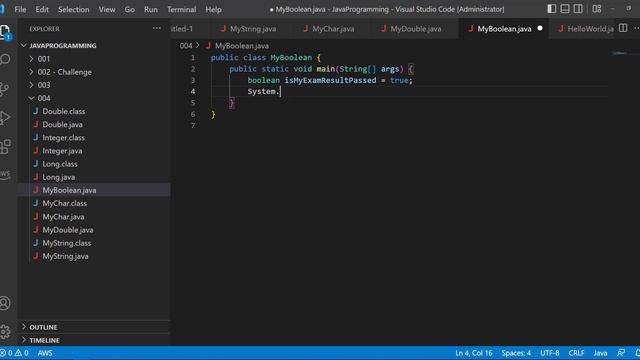This screenshot has height=360, width=640.
Task: Open the Manage gear icon
Action: pos(5,331)
